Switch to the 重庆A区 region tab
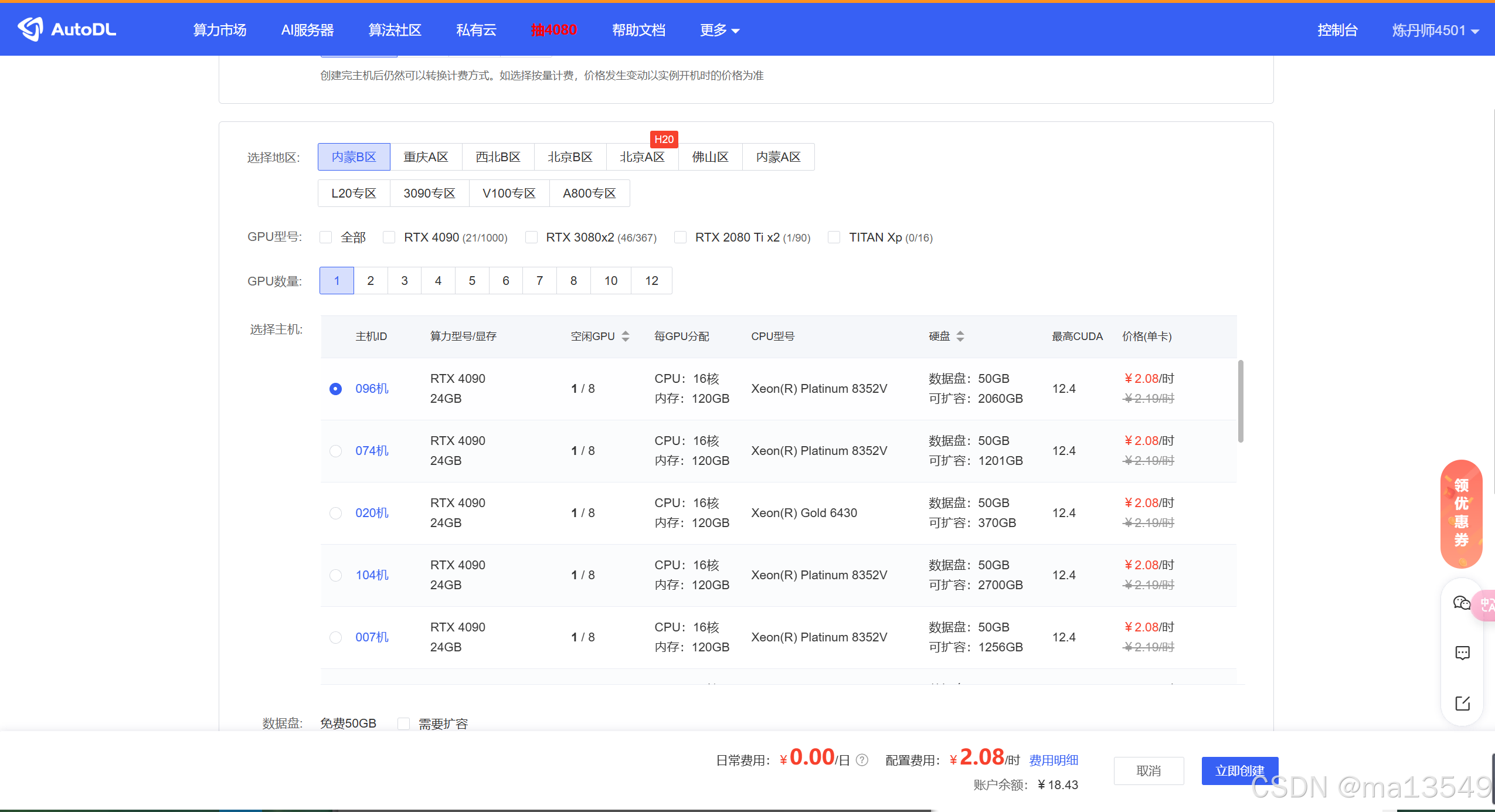Viewport: 1495px width, 812px height. coord(426,157)
